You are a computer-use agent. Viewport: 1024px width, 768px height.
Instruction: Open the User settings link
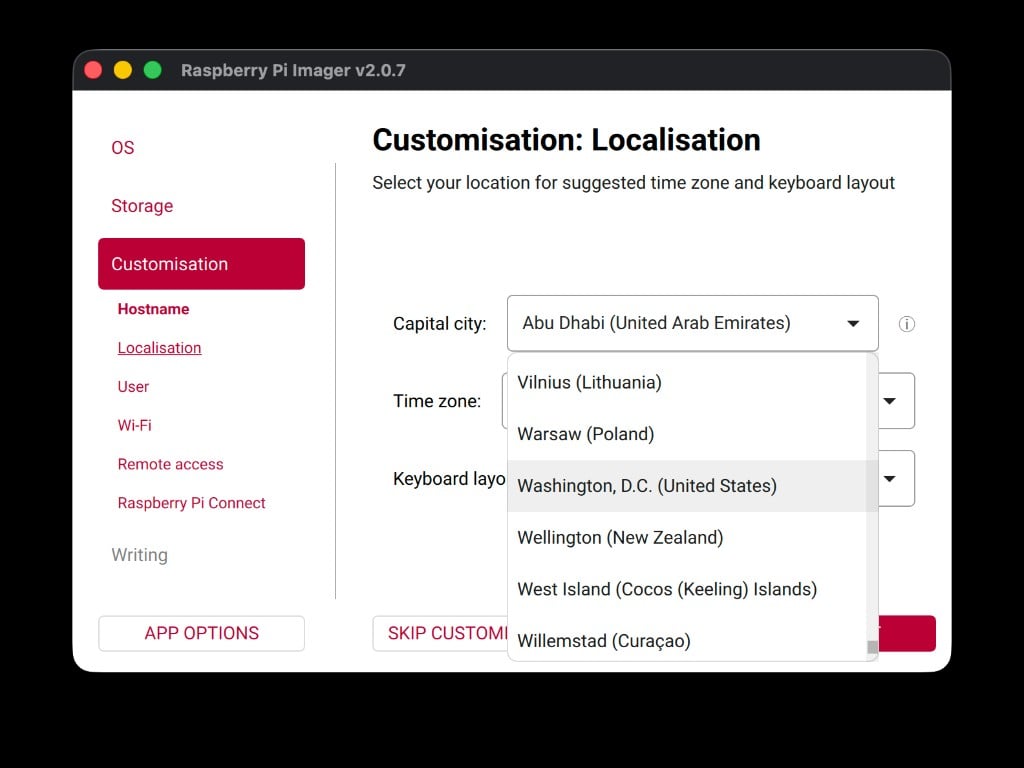(133, 387)
